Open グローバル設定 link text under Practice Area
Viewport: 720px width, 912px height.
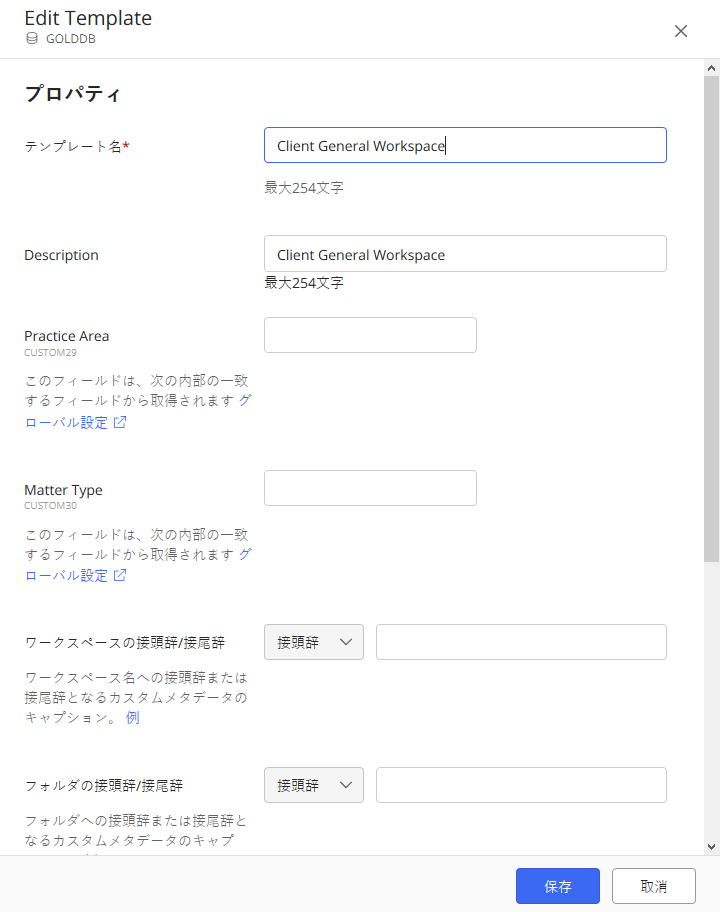click(x=66, y=422)
